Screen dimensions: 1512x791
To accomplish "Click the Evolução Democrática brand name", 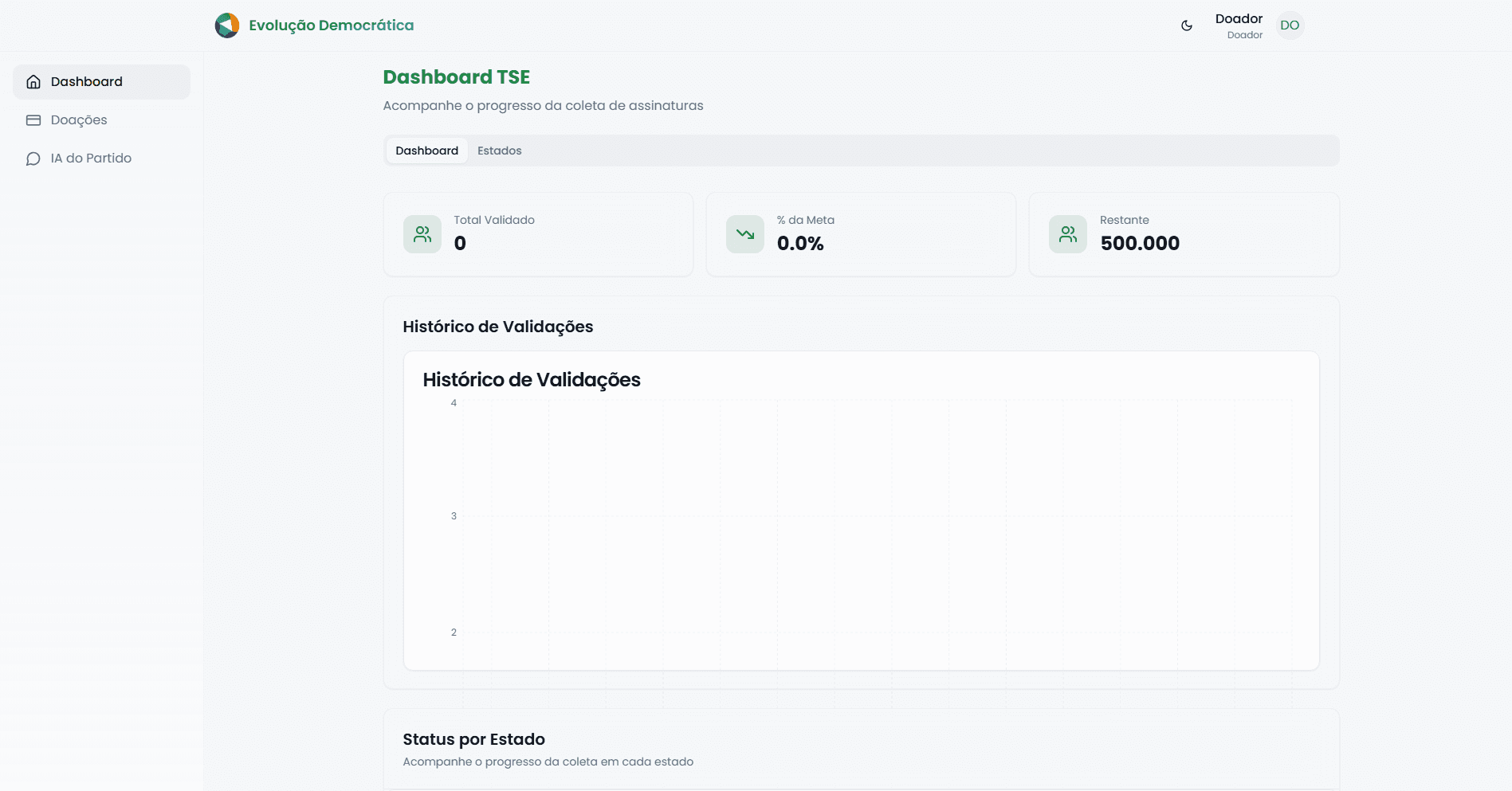I will pos(331,25).
